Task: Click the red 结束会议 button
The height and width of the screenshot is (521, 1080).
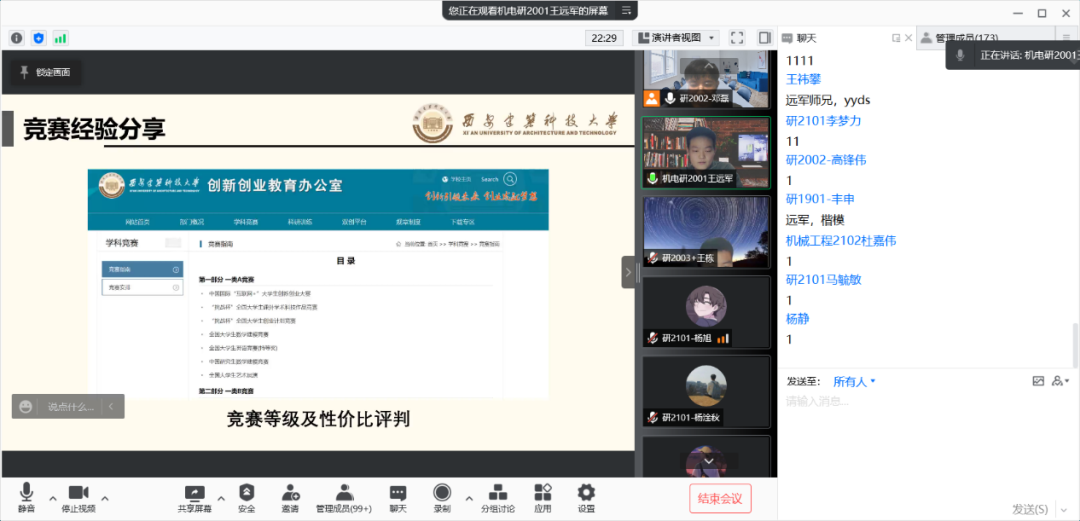Action: pos(719,498)
